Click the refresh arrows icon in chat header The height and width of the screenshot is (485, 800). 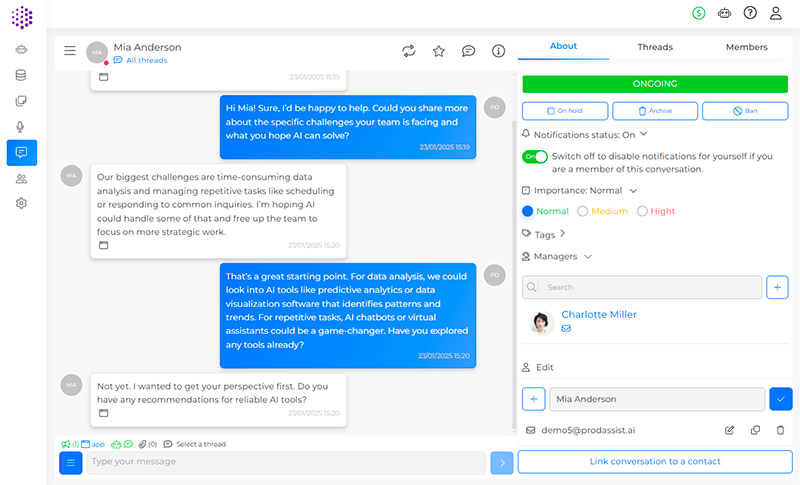click(408, 51)
